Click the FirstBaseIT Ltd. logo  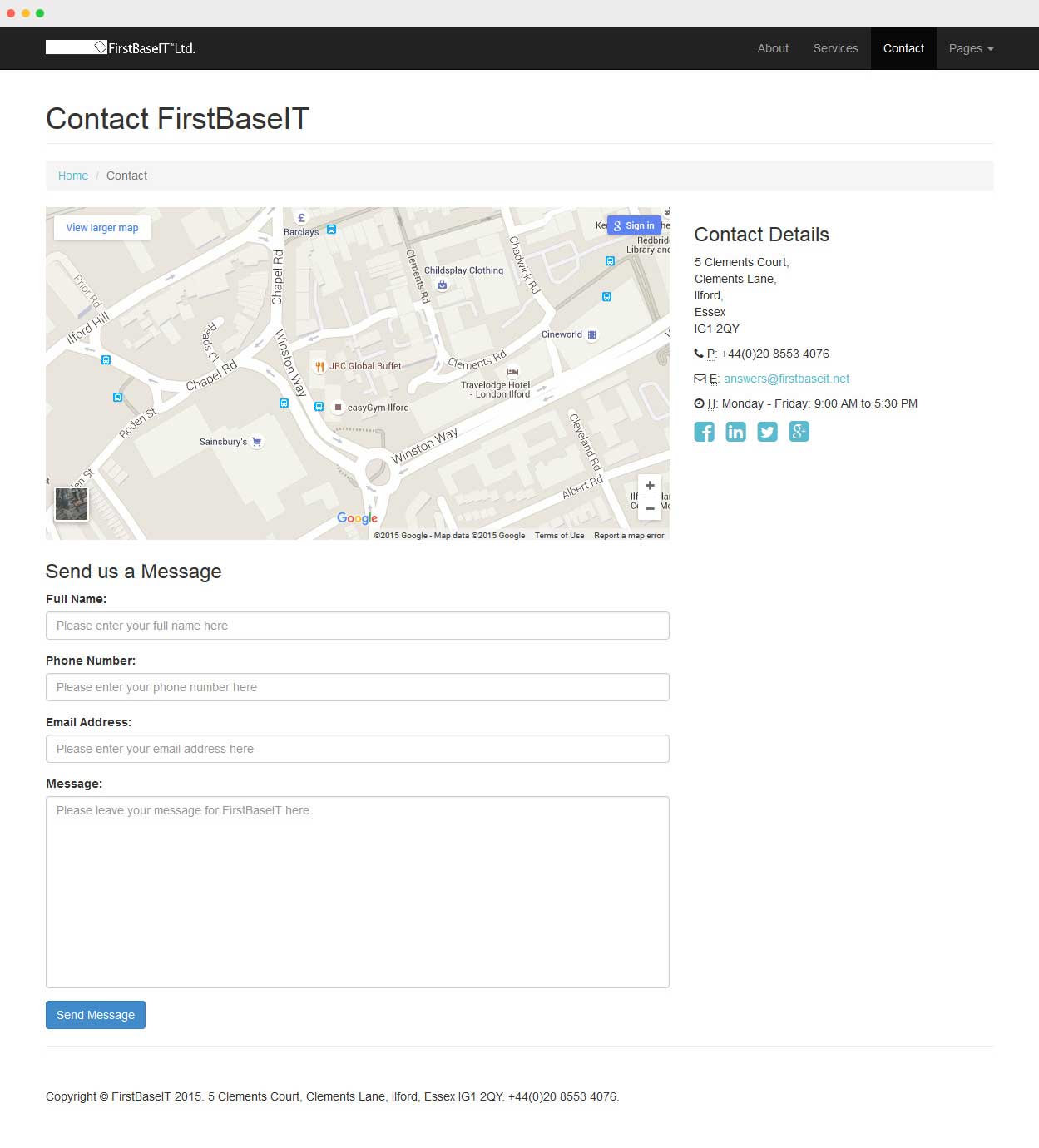pos(121,48)
